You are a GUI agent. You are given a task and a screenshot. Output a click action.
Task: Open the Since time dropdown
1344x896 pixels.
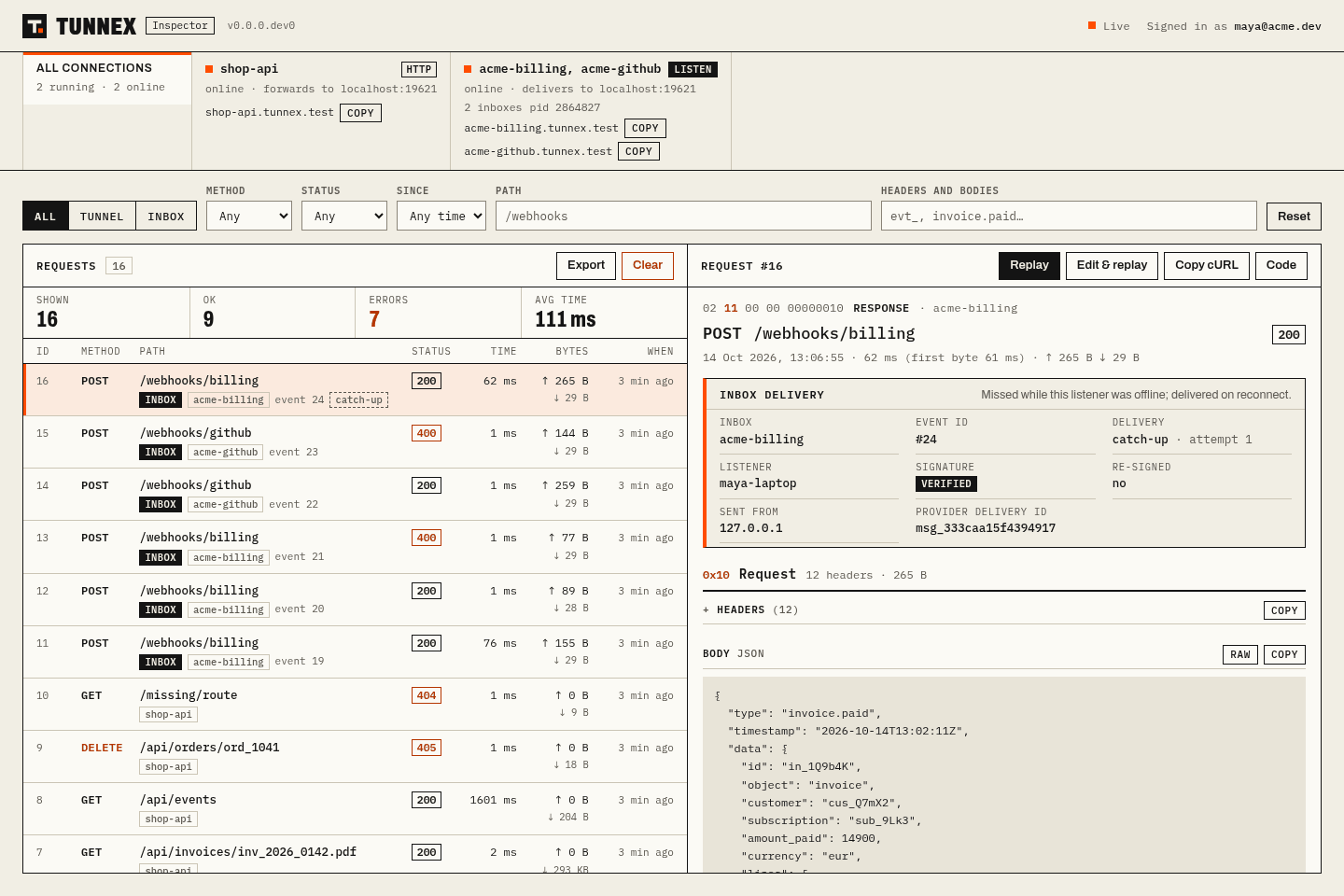click(441, 216)
